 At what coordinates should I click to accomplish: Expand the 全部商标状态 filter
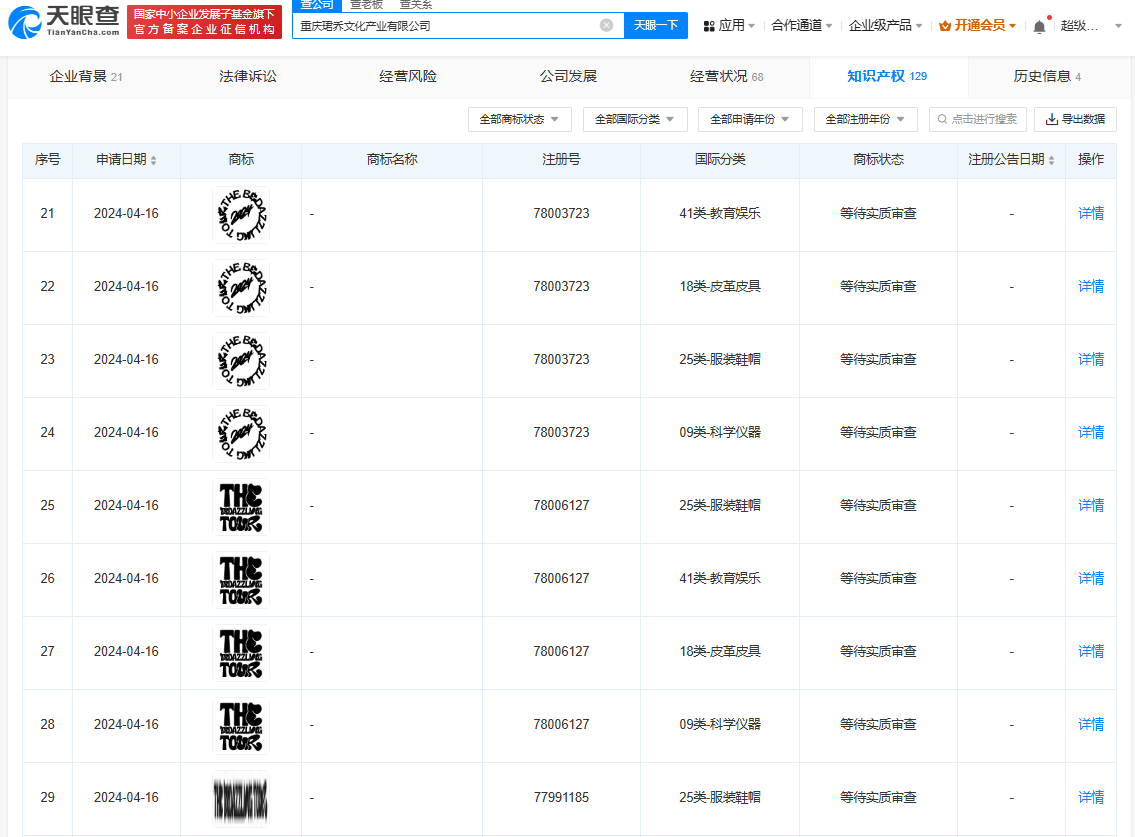520,119
